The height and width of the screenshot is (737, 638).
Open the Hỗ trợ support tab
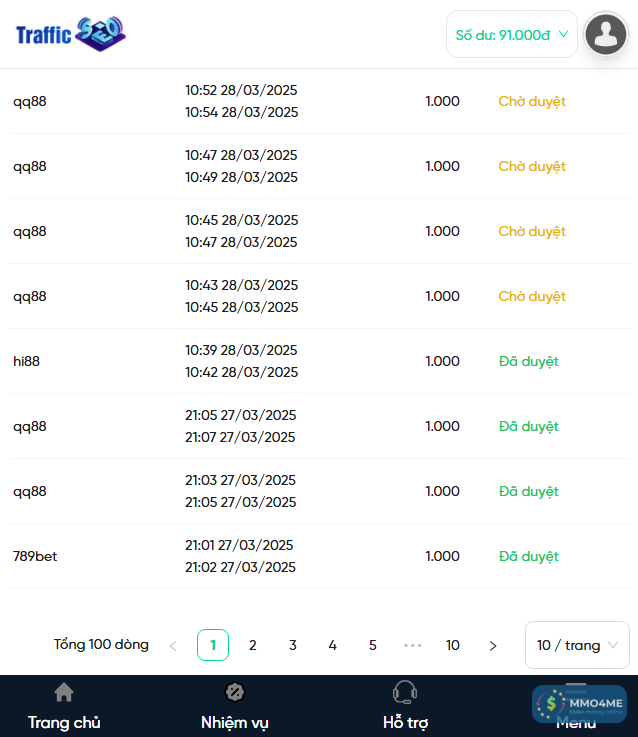tap(405, 722)
